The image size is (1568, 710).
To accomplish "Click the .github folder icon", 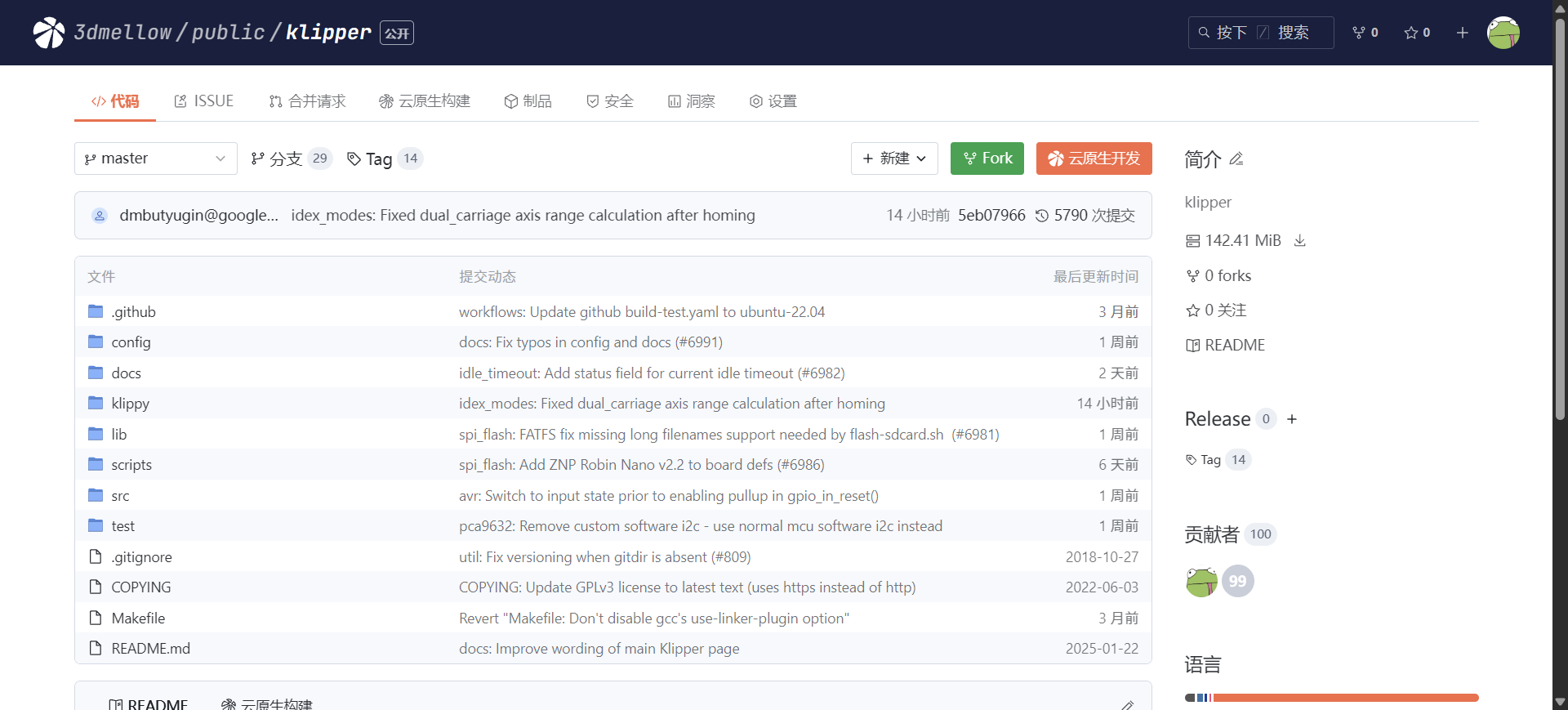I will point(96,311).
